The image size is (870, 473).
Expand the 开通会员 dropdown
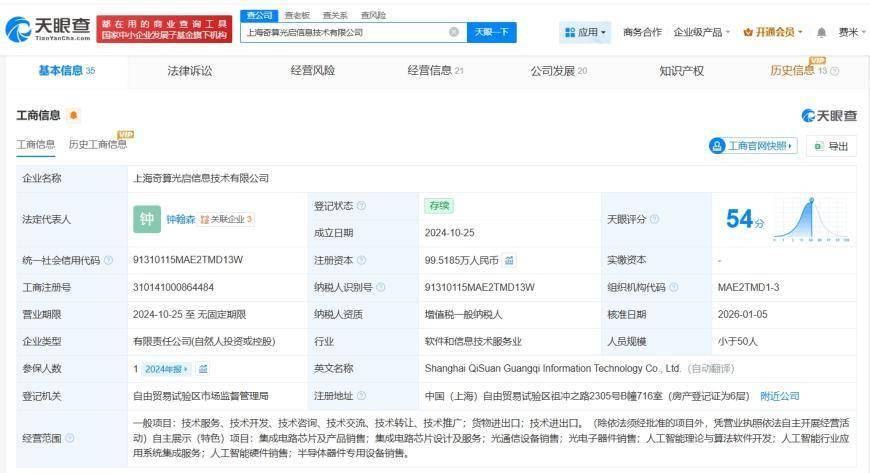[774, 32]
